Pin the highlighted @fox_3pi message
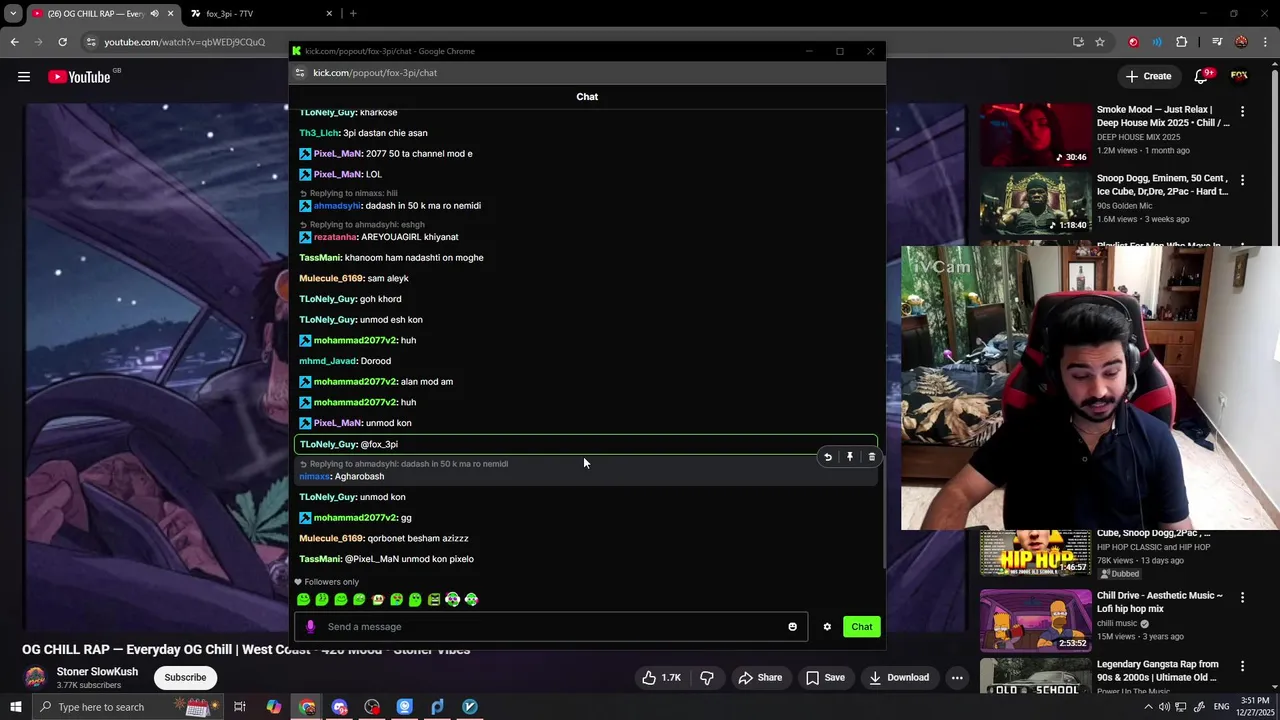The height and width of the screenshot is (720, 1280). (x=850, y=457)
